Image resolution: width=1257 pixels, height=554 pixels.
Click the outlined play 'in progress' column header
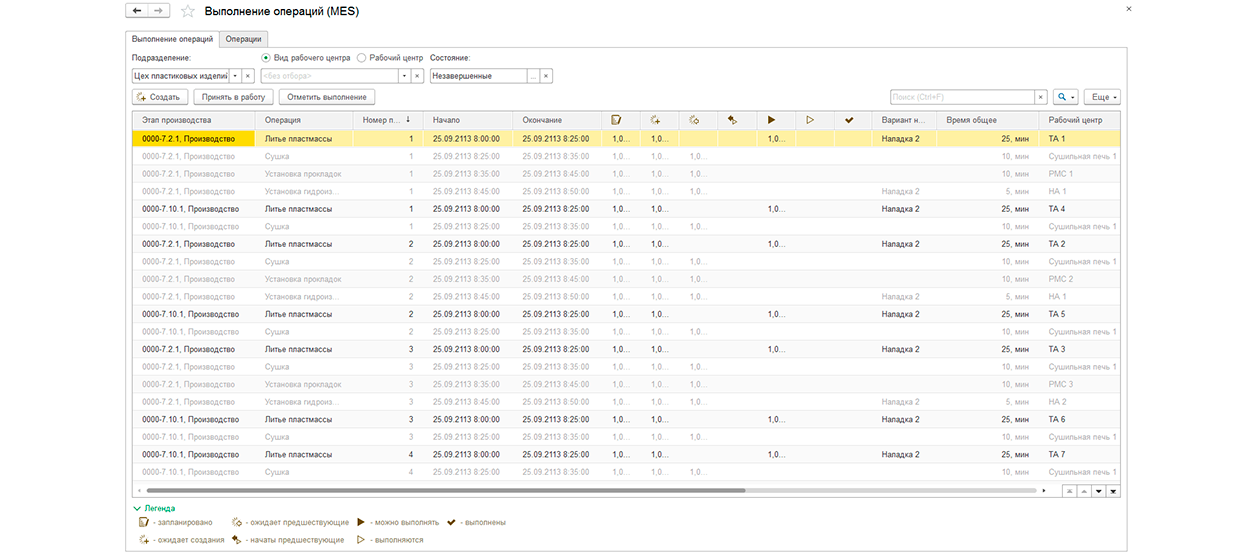[810, 120]
